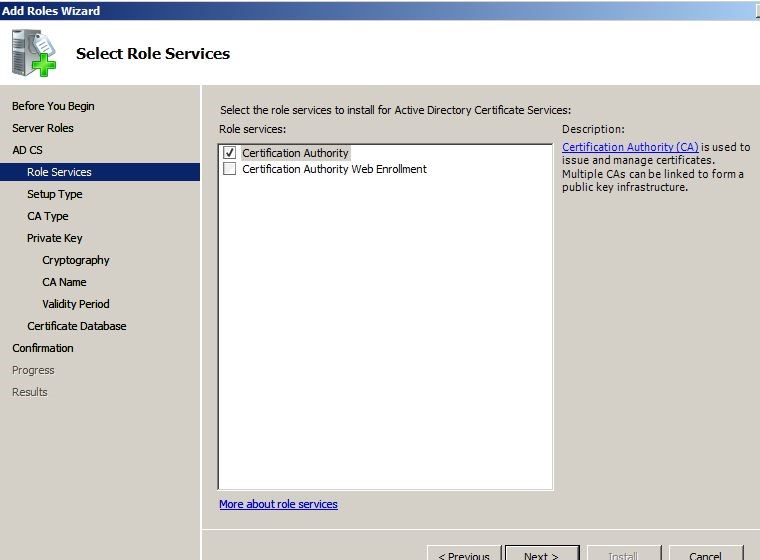Click the Cancel button

coord(706,554)
